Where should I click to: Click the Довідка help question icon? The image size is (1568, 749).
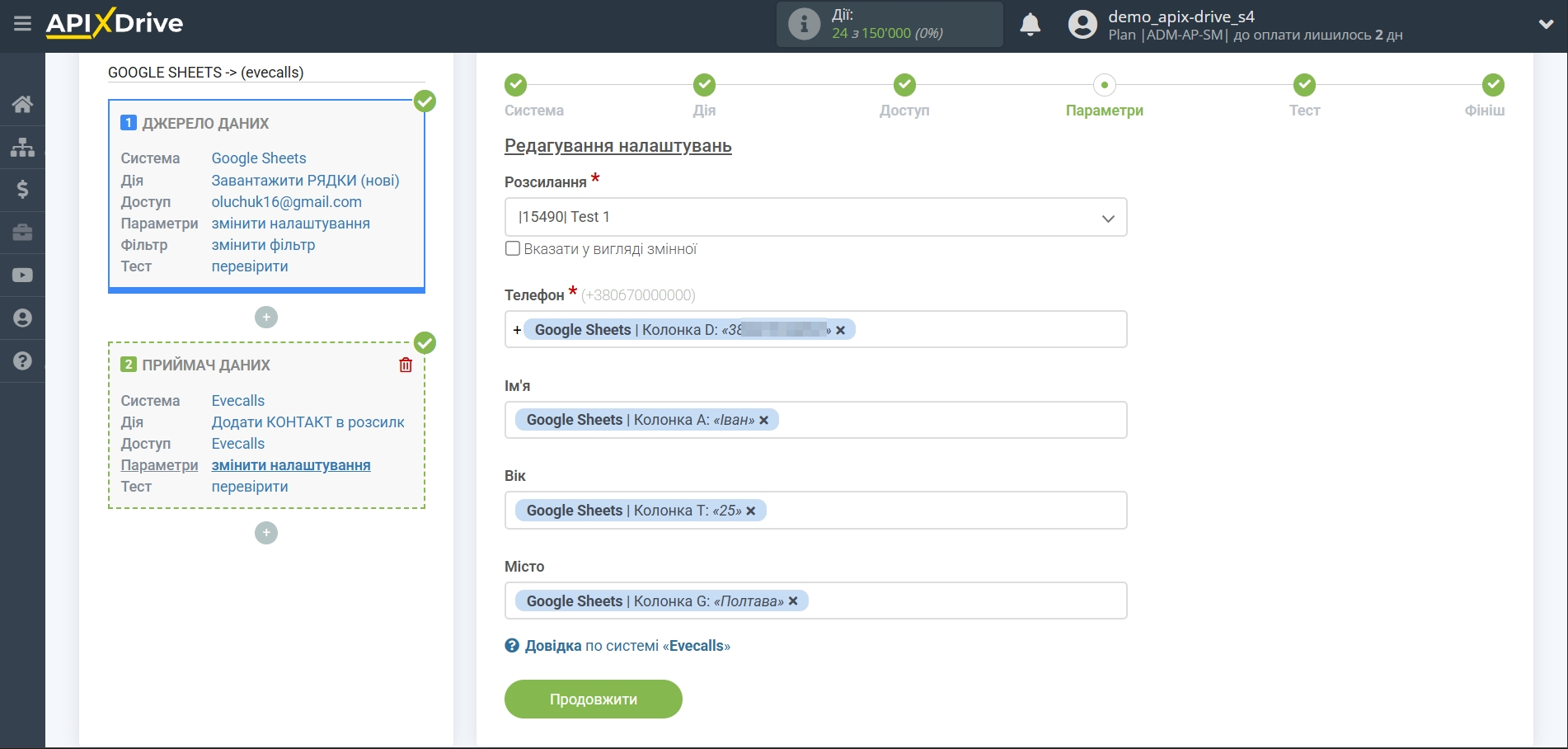click(x=512, y=646)
